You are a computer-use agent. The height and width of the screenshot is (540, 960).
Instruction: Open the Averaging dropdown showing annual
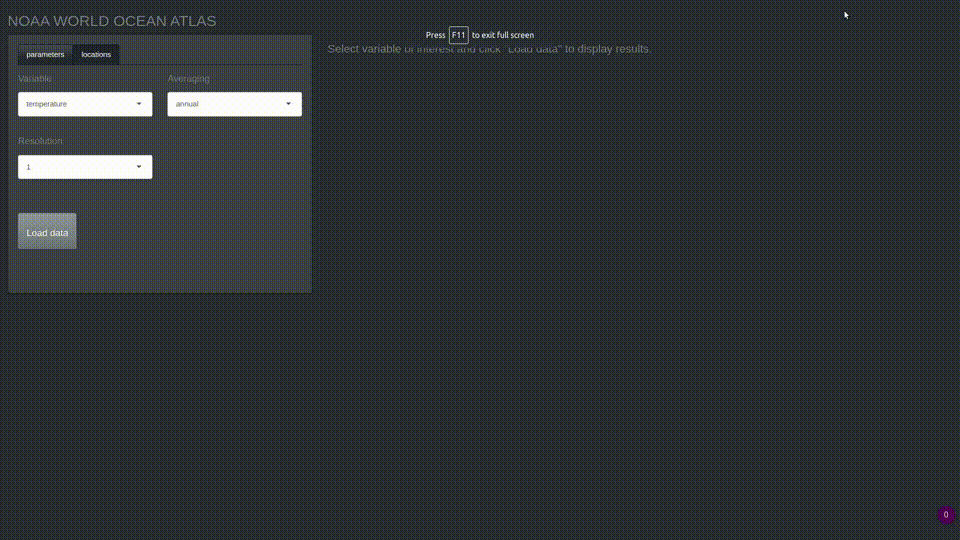pyautogui.click(x=234, y=104)
